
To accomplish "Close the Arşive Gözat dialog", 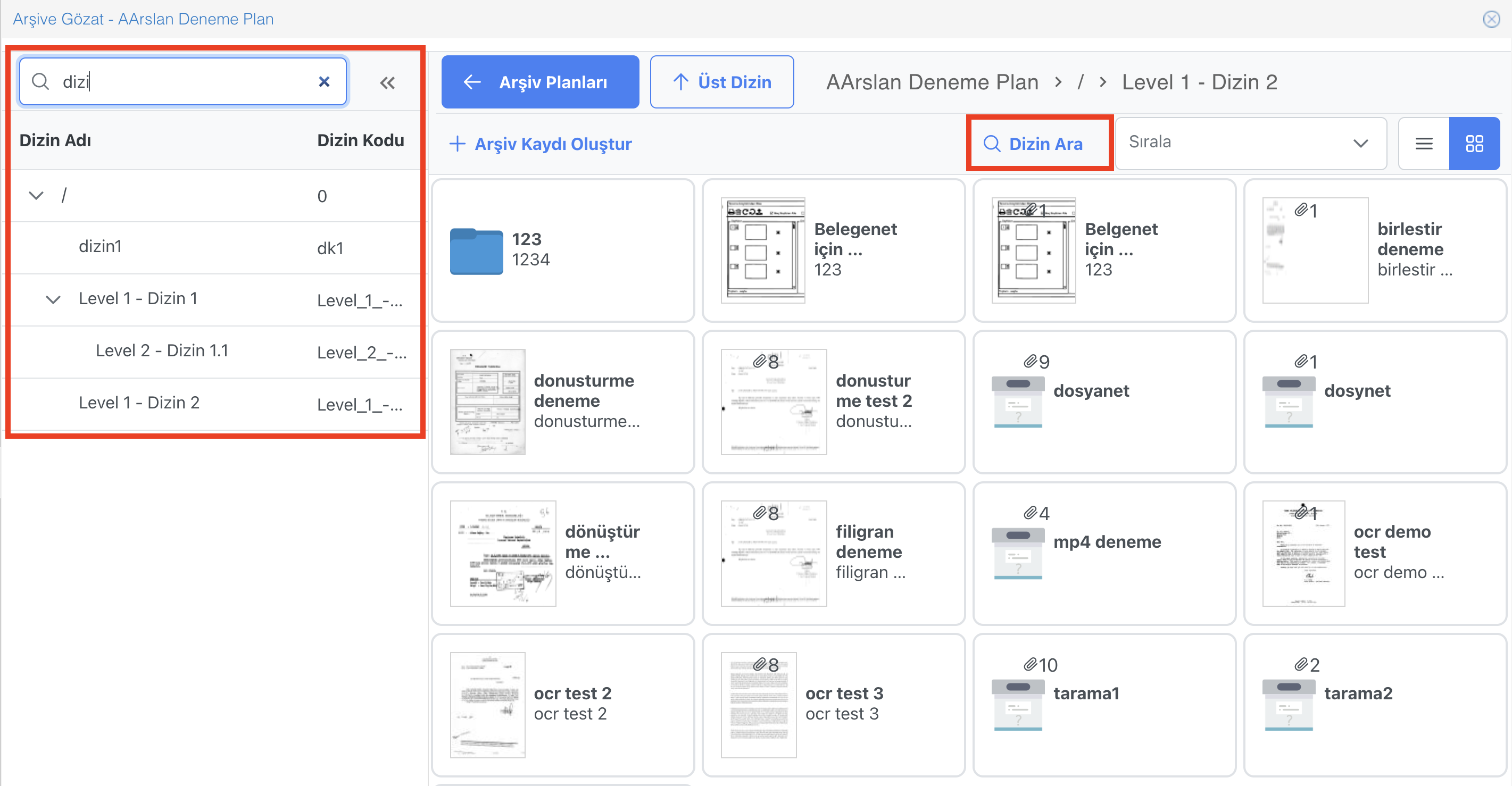I will point(1491,19).
